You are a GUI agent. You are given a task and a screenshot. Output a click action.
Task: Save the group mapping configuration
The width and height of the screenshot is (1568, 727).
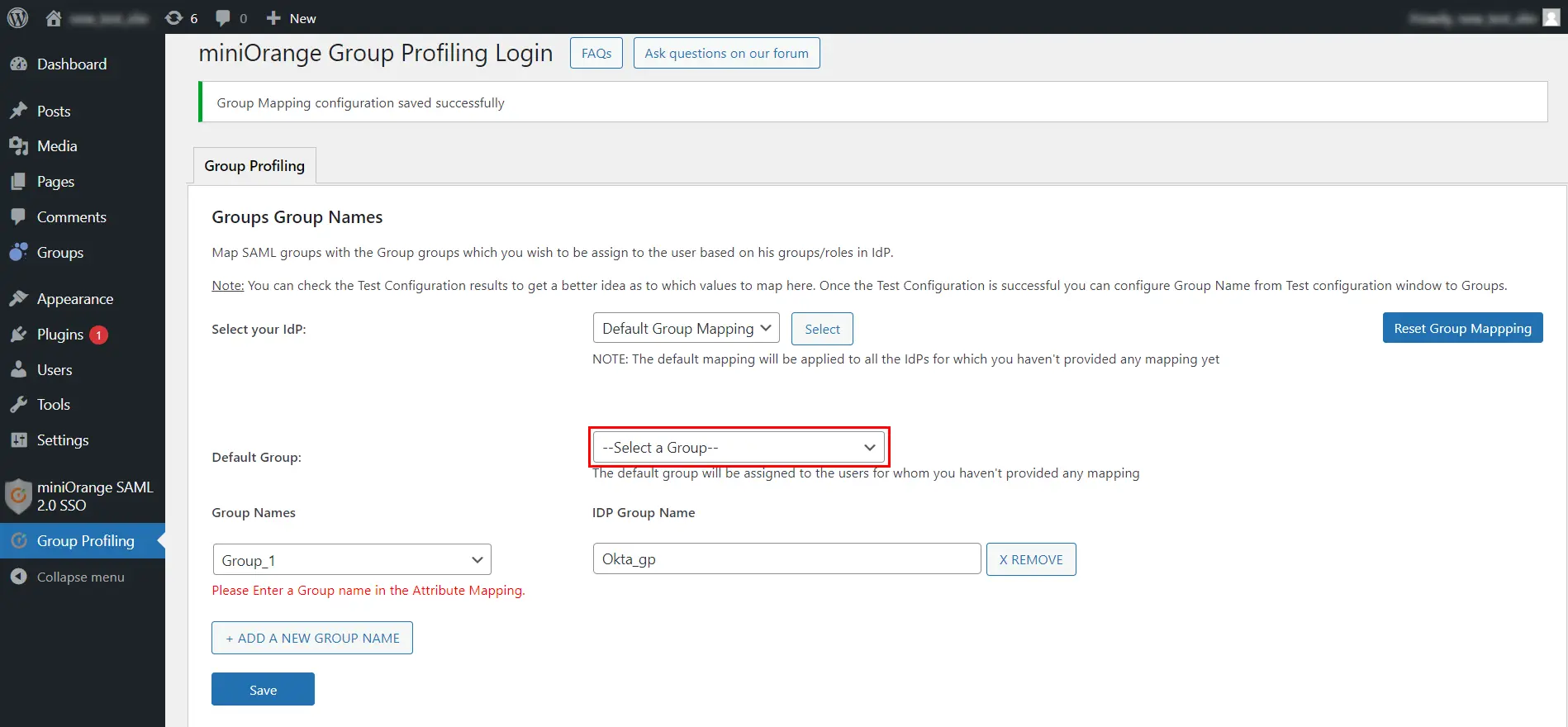[263, 689]
